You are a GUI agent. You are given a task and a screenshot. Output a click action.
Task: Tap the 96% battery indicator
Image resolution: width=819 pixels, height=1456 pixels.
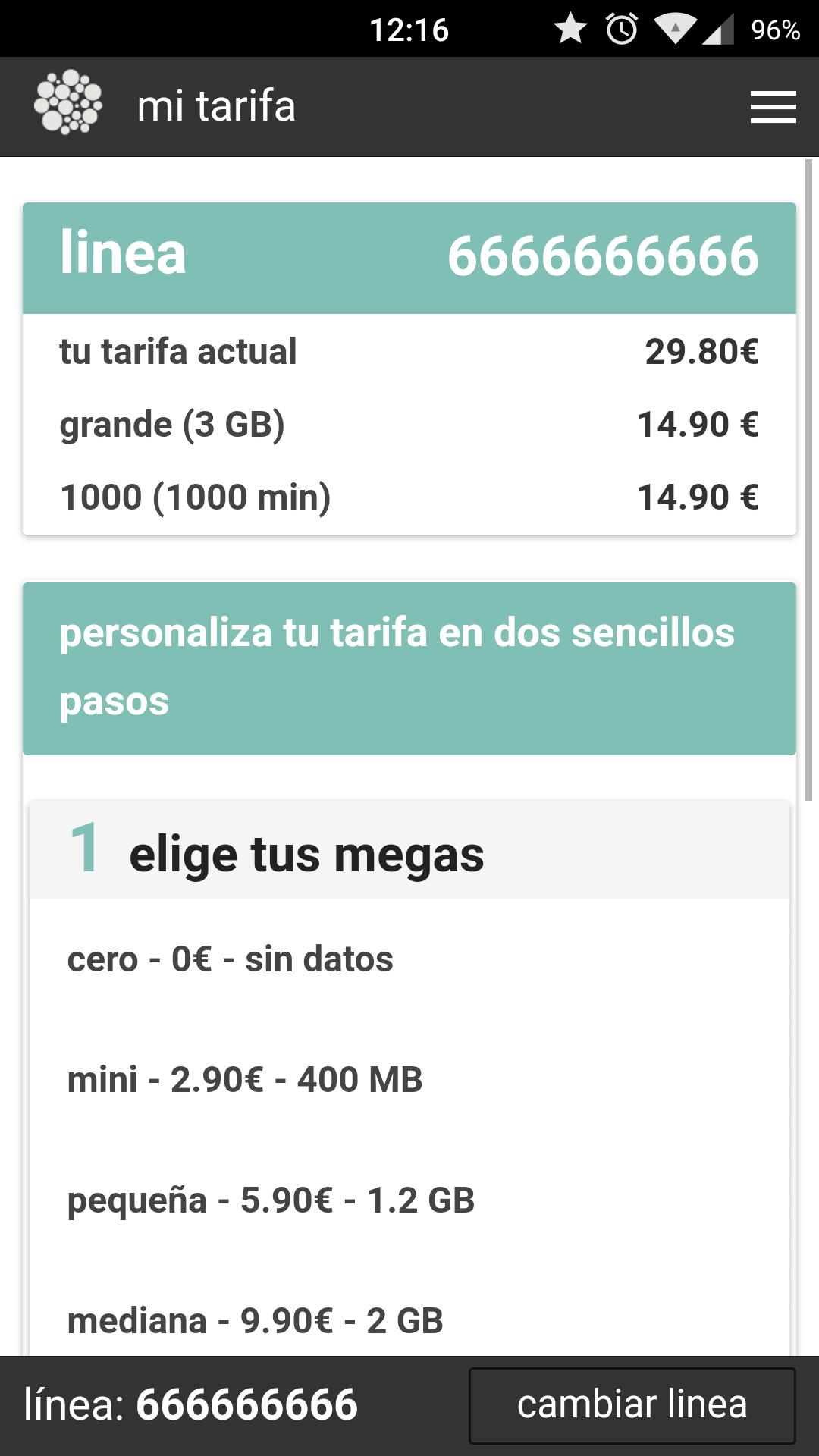(775, 30)
